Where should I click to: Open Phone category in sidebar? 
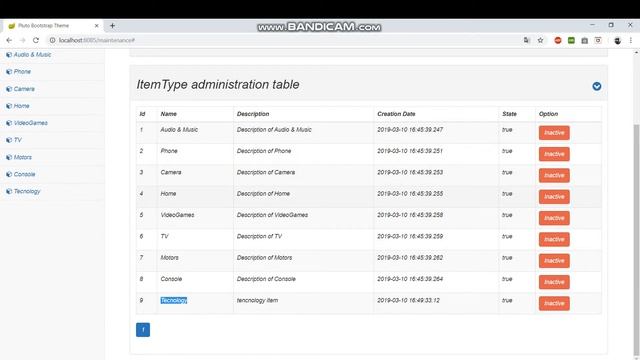[22, 72]
